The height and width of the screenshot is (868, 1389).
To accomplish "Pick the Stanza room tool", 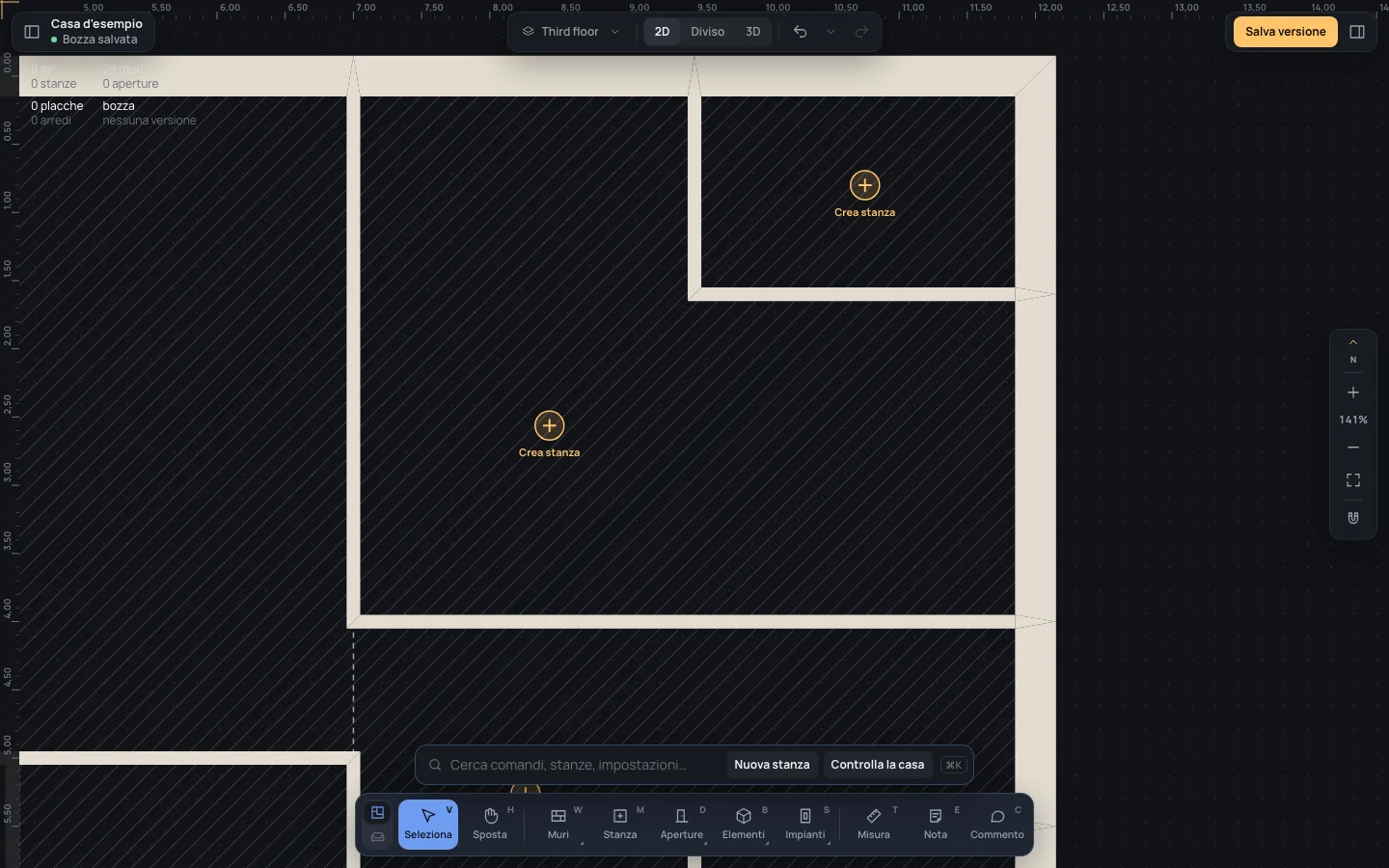I will coord(620,825).
